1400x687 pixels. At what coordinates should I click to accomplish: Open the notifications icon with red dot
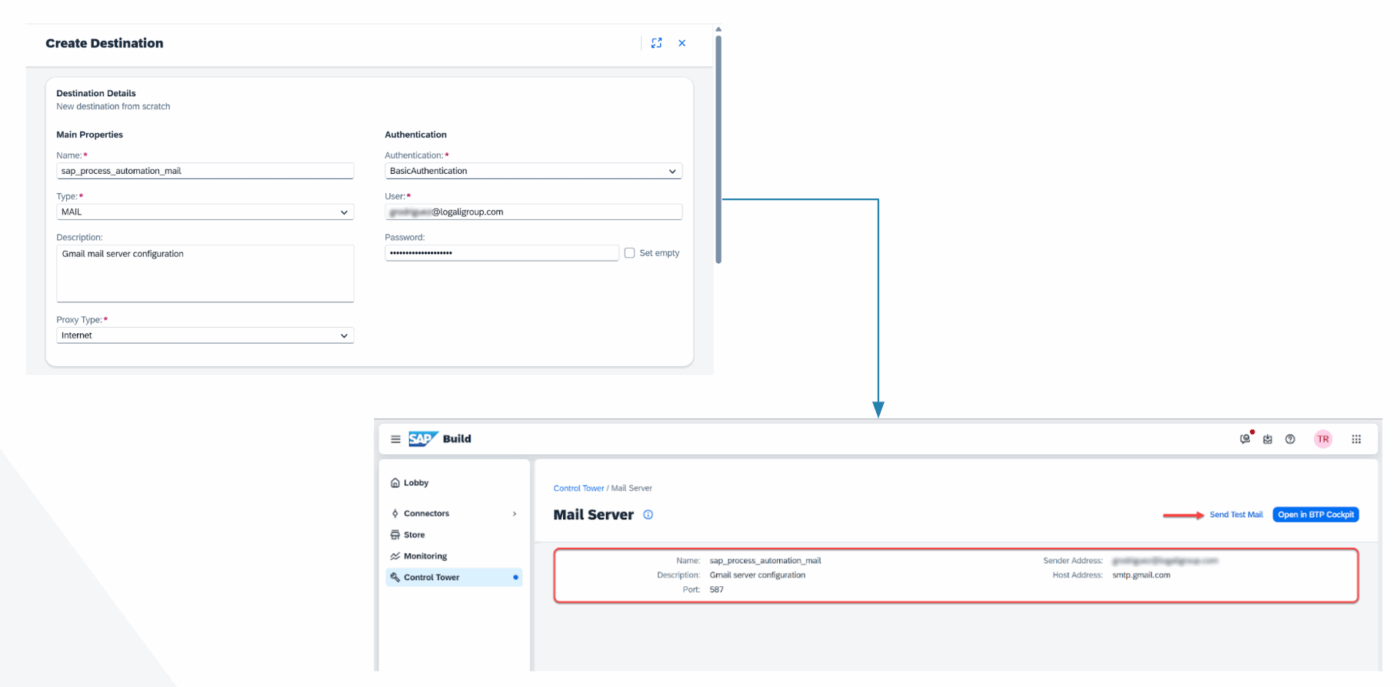(x=1245, y=439)
